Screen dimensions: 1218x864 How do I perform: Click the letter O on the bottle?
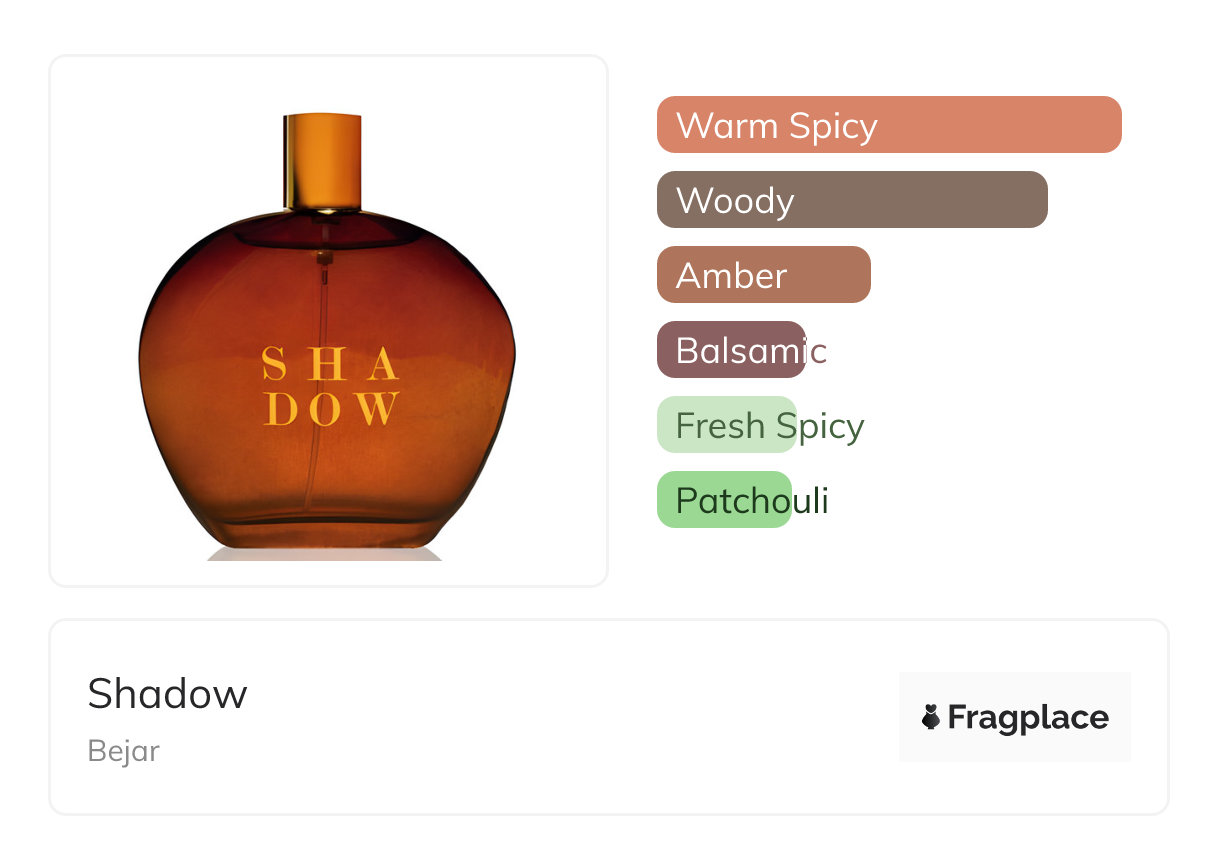pyautogui.click(x=325, y=409)
